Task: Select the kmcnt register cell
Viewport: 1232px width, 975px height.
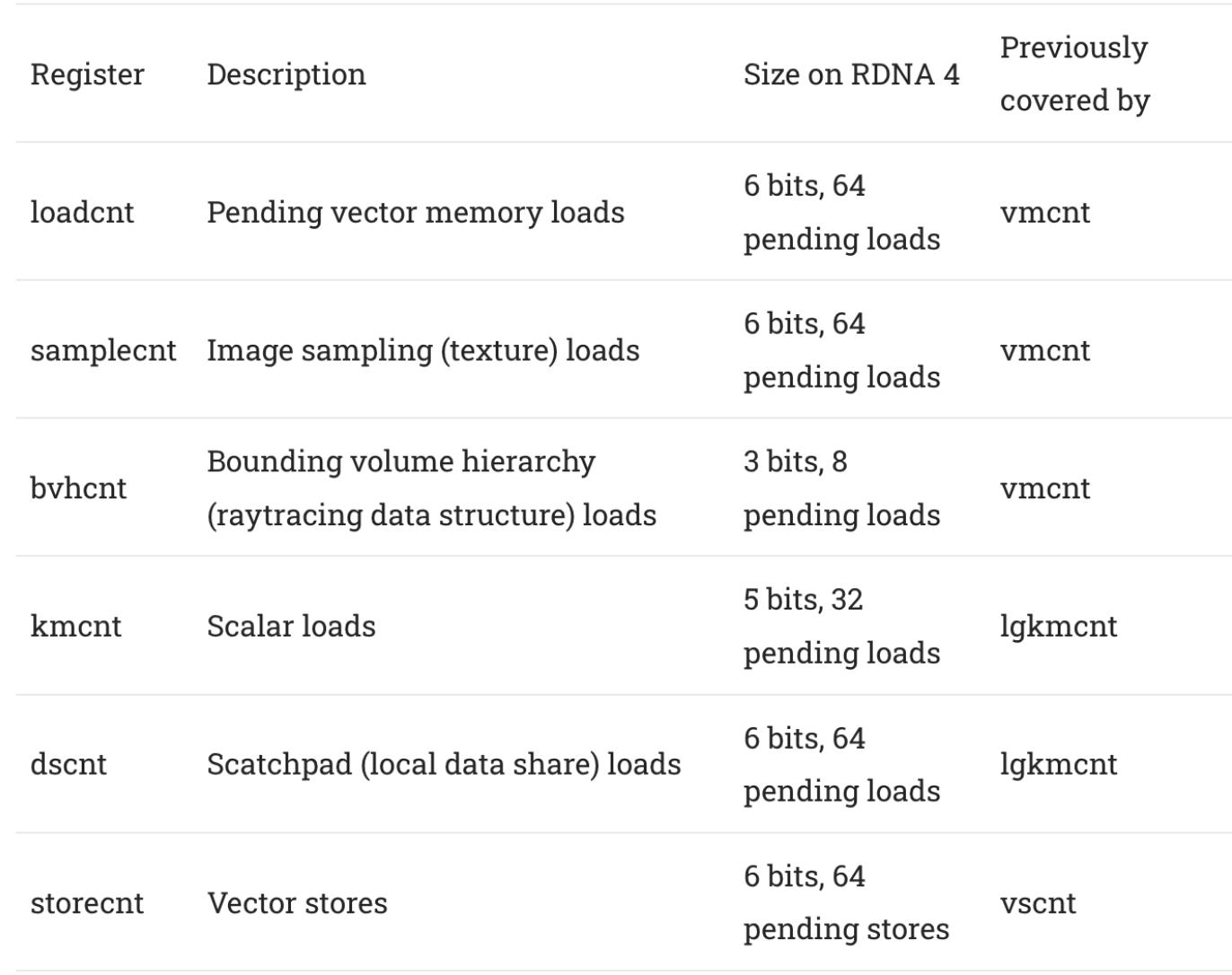Action: (x=75, y=627)
